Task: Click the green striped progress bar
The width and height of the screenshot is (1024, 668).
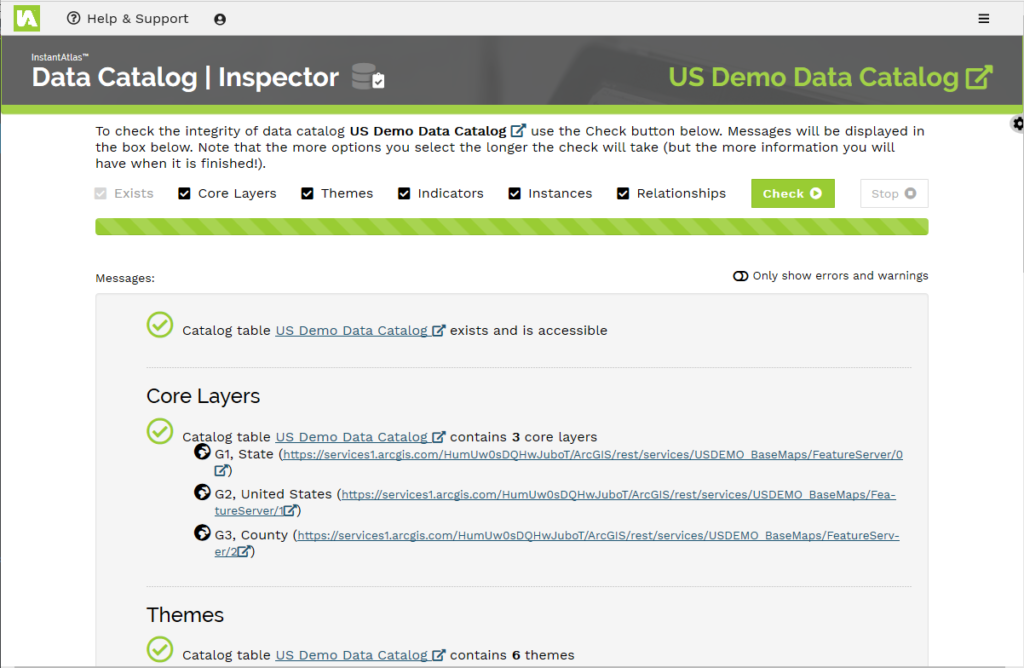Action: [511, 227]
